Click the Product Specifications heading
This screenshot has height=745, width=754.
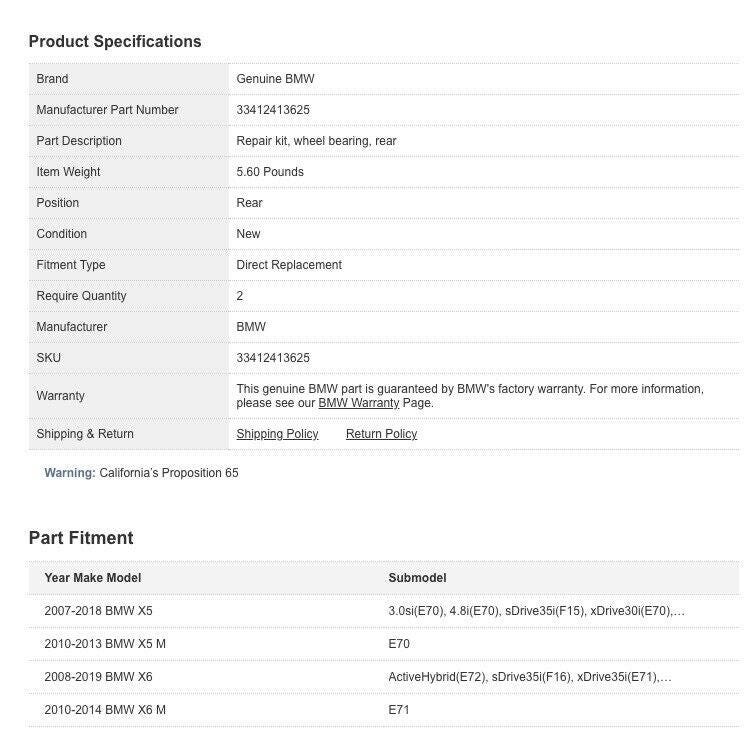coord(115,42)
